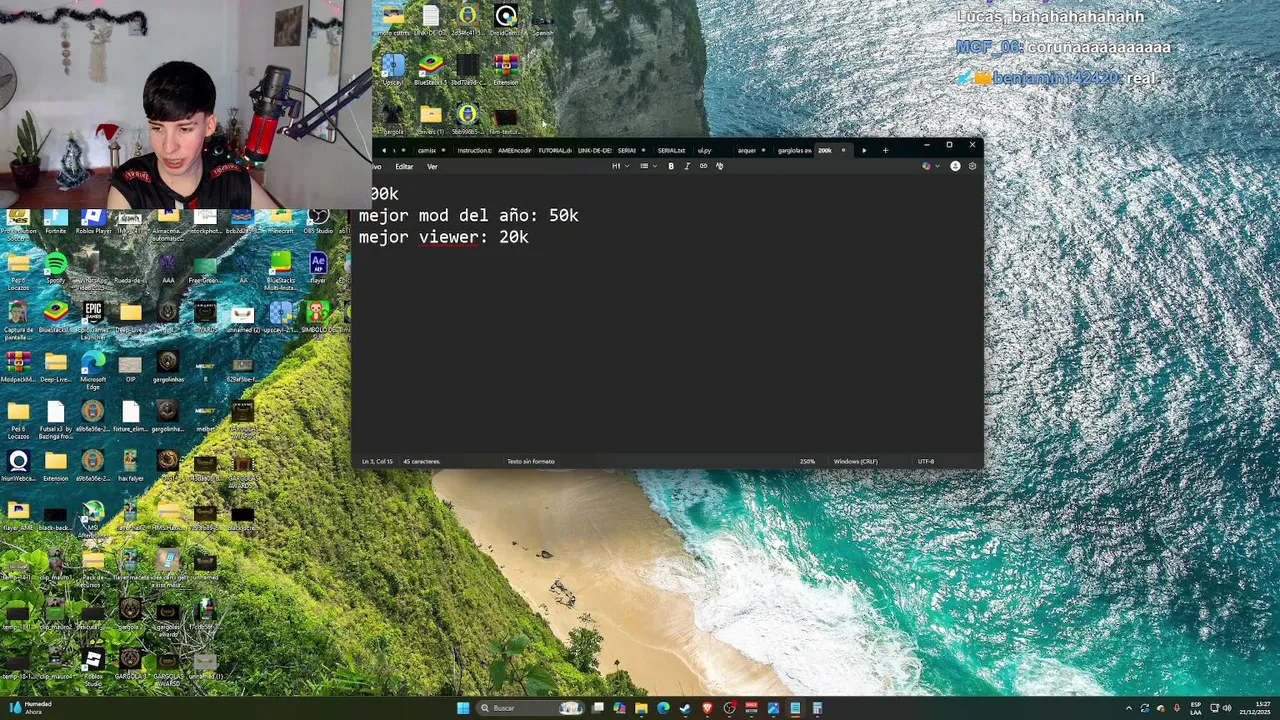
Task: Switch to the ui.py tab in Notepad
Action: click(x=704, y=151)
